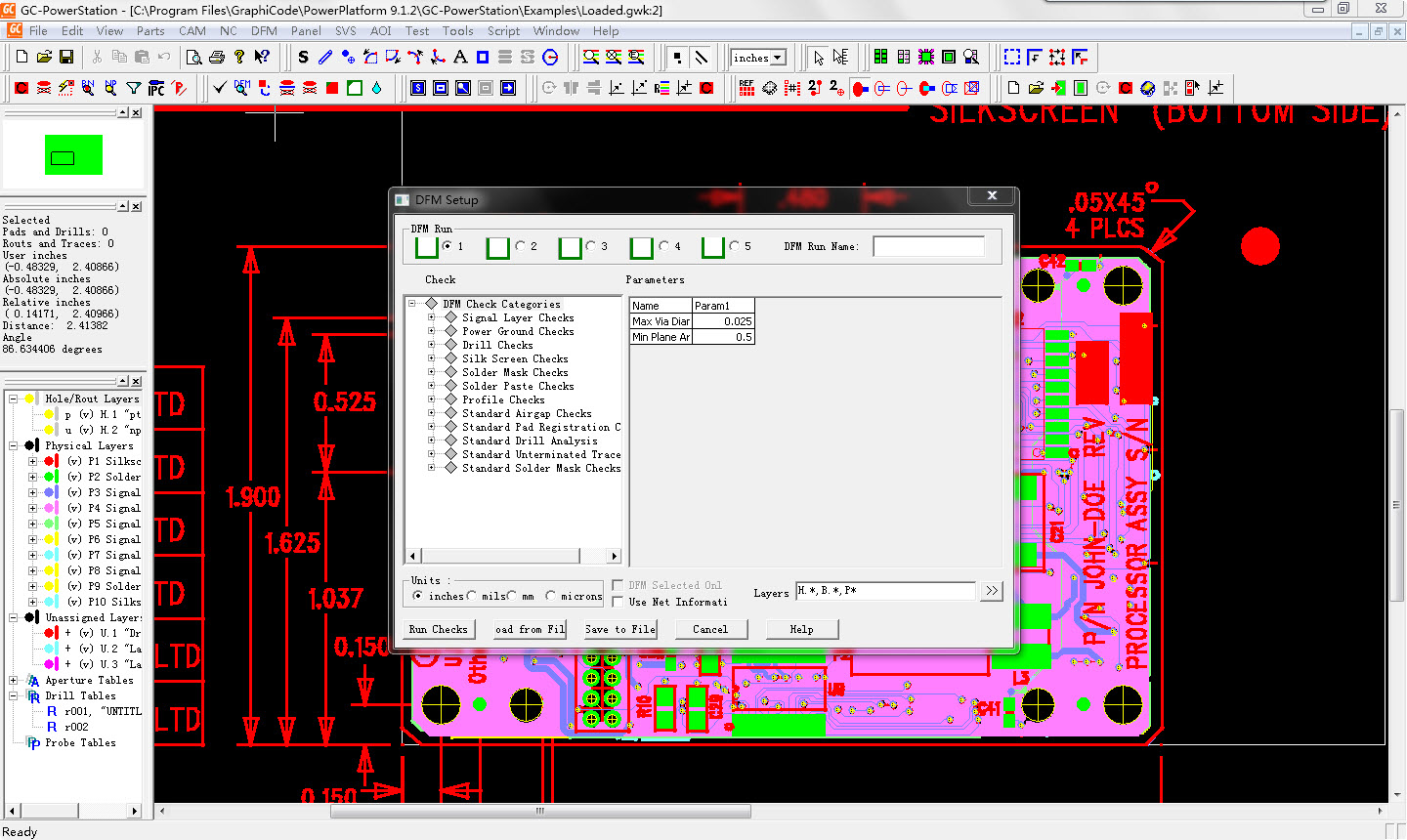This screenshot has width=1407, height=840.
Task: Open the Script menu
Action: pos(504,30)
